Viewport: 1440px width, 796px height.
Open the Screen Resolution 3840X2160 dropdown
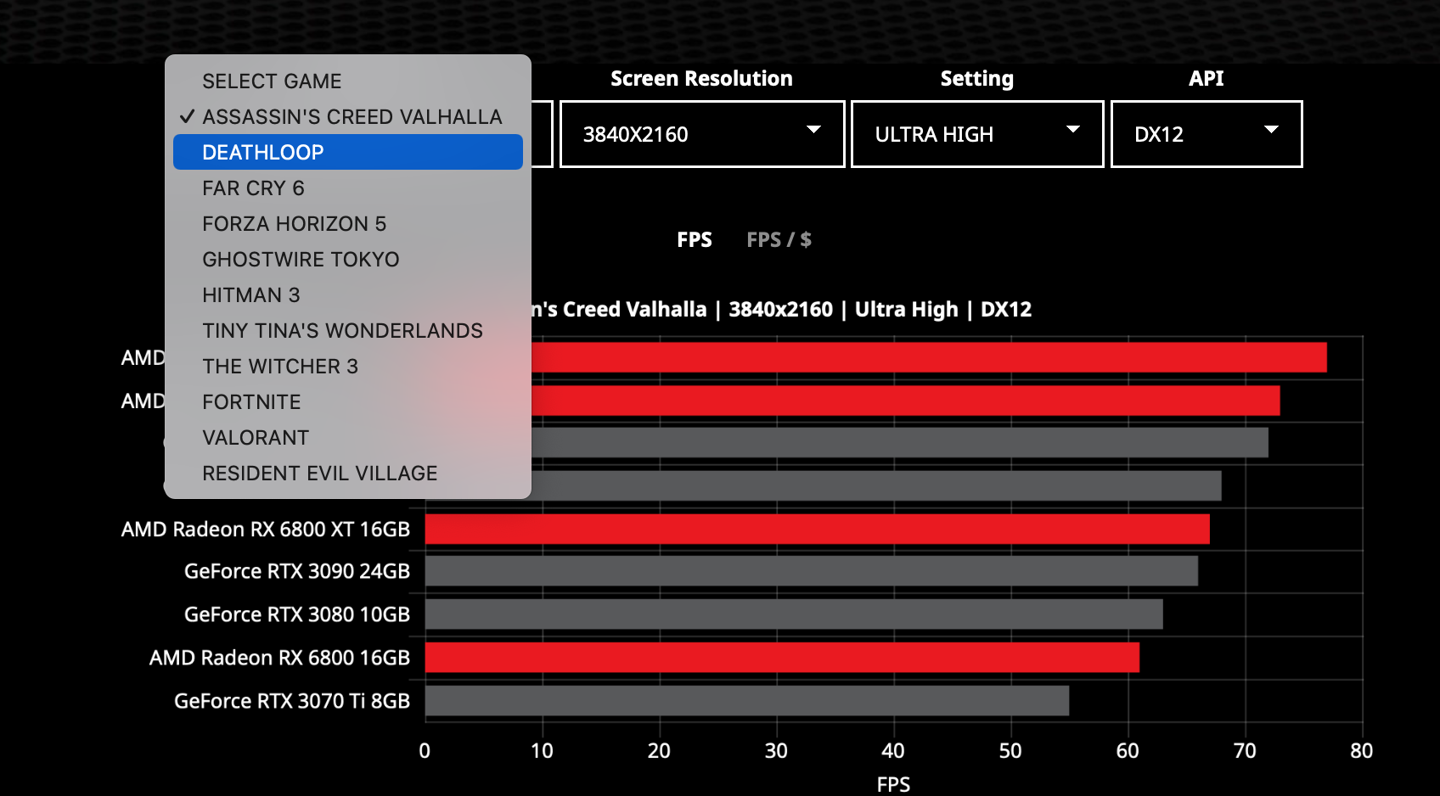click(x=702, y=134)
